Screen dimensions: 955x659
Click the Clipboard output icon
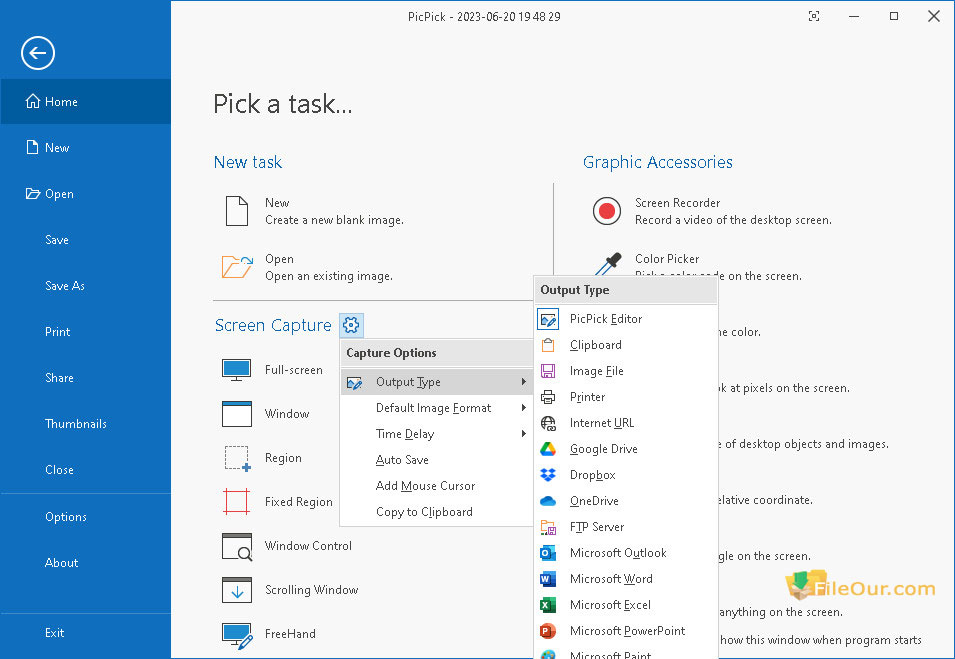tap(548, 345)
